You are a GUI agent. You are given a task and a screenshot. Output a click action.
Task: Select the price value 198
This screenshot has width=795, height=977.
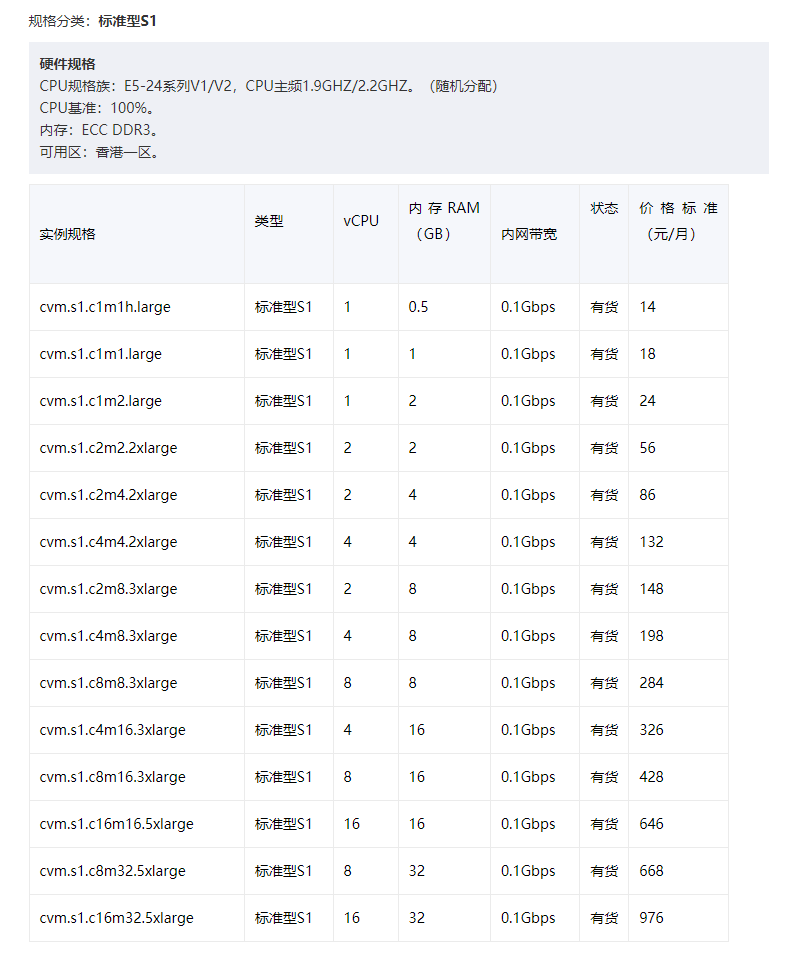[652, 636]
